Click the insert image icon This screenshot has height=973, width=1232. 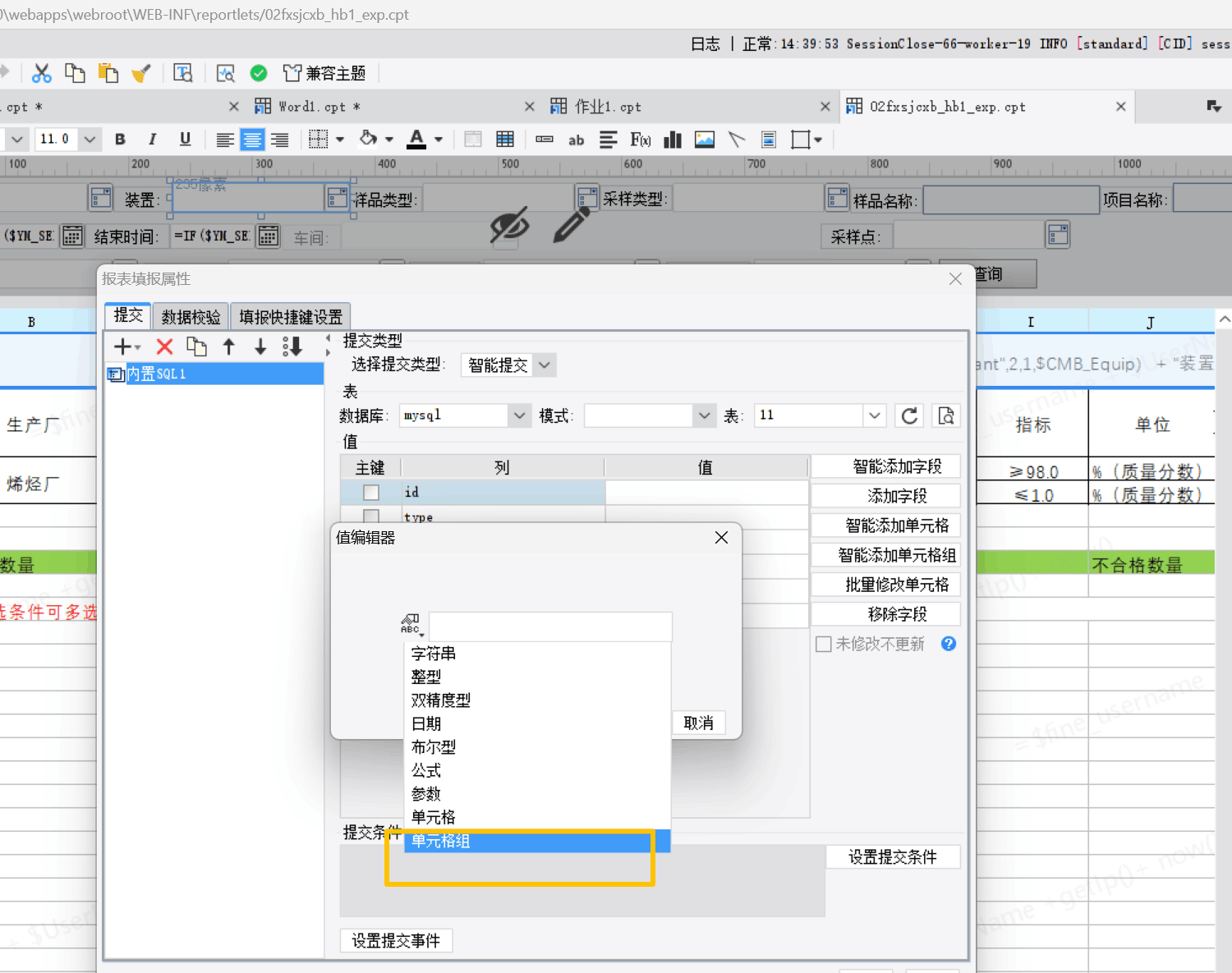704,140
